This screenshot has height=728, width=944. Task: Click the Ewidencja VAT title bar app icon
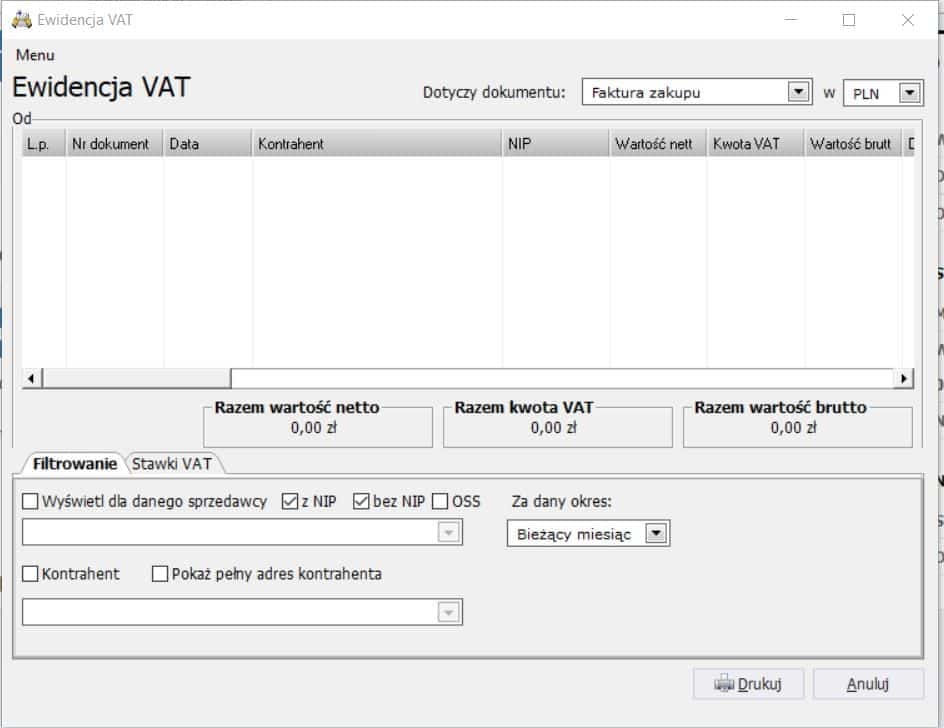pos(21,20)
